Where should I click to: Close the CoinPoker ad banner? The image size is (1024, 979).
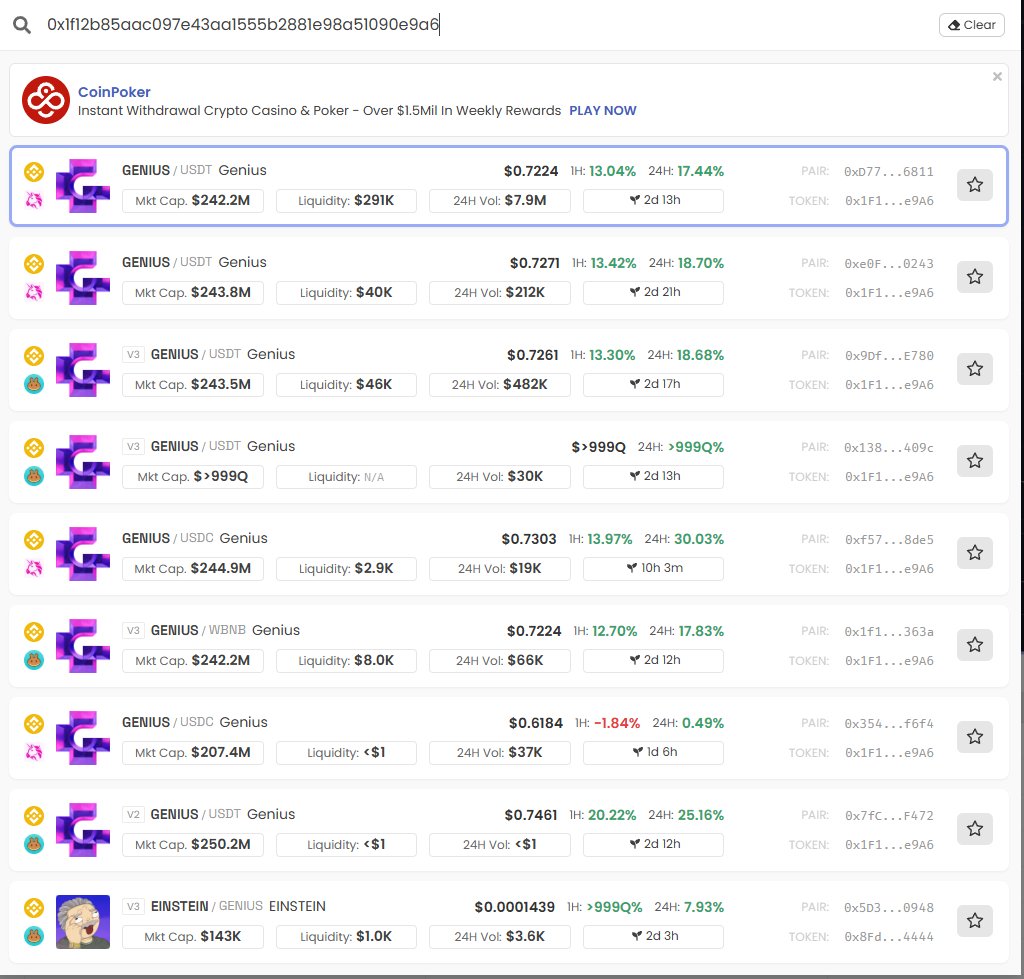point(997,76)
